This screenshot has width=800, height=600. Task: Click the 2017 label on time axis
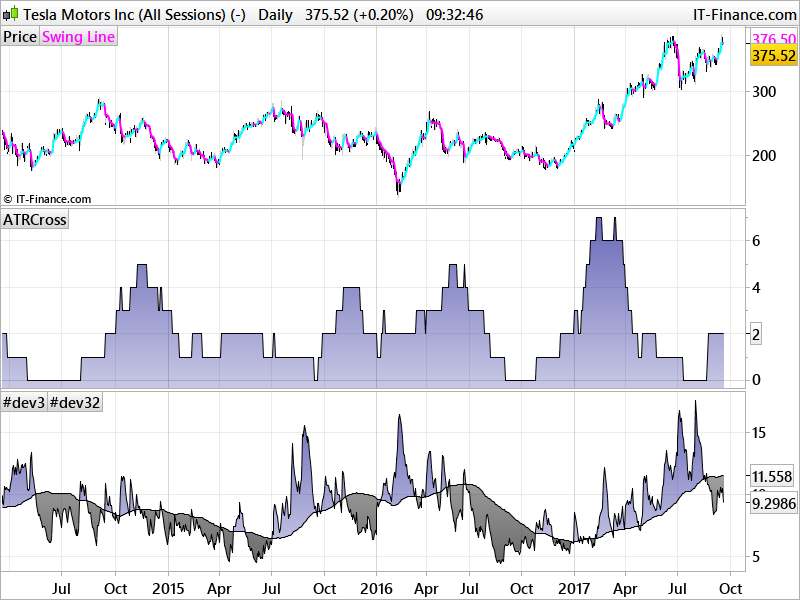(574, 589)
